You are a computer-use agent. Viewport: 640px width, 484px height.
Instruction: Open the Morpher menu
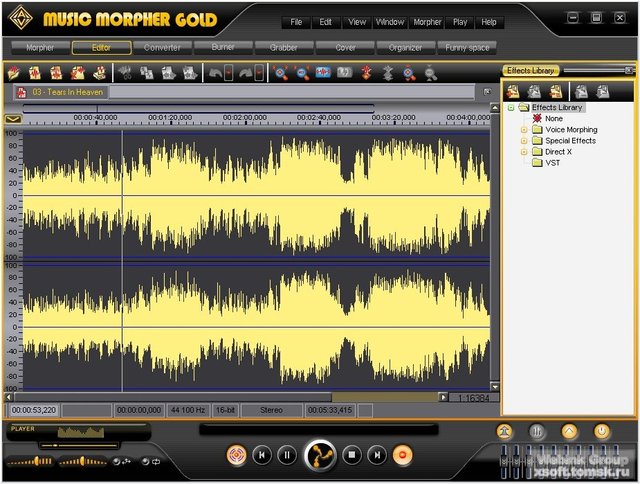tap(427, 22)
